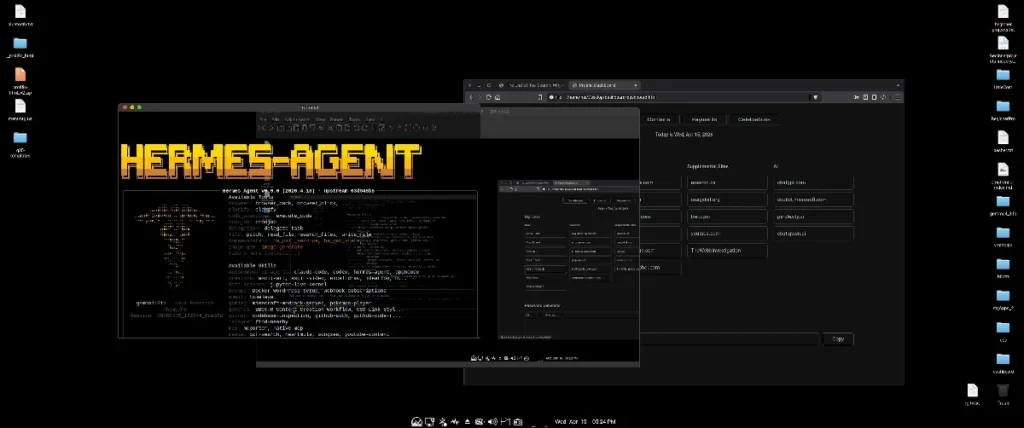Open the browser home page icon
1024x428 pixels.
pyautogui.click(x=497, y=97)
